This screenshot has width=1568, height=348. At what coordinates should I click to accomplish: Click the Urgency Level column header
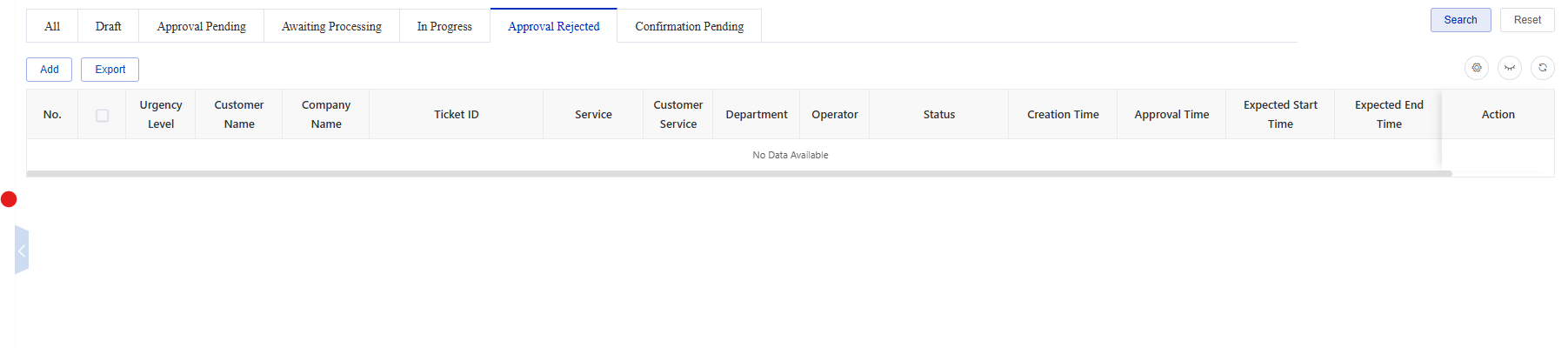pyautogui.click(x=161, y=114)
